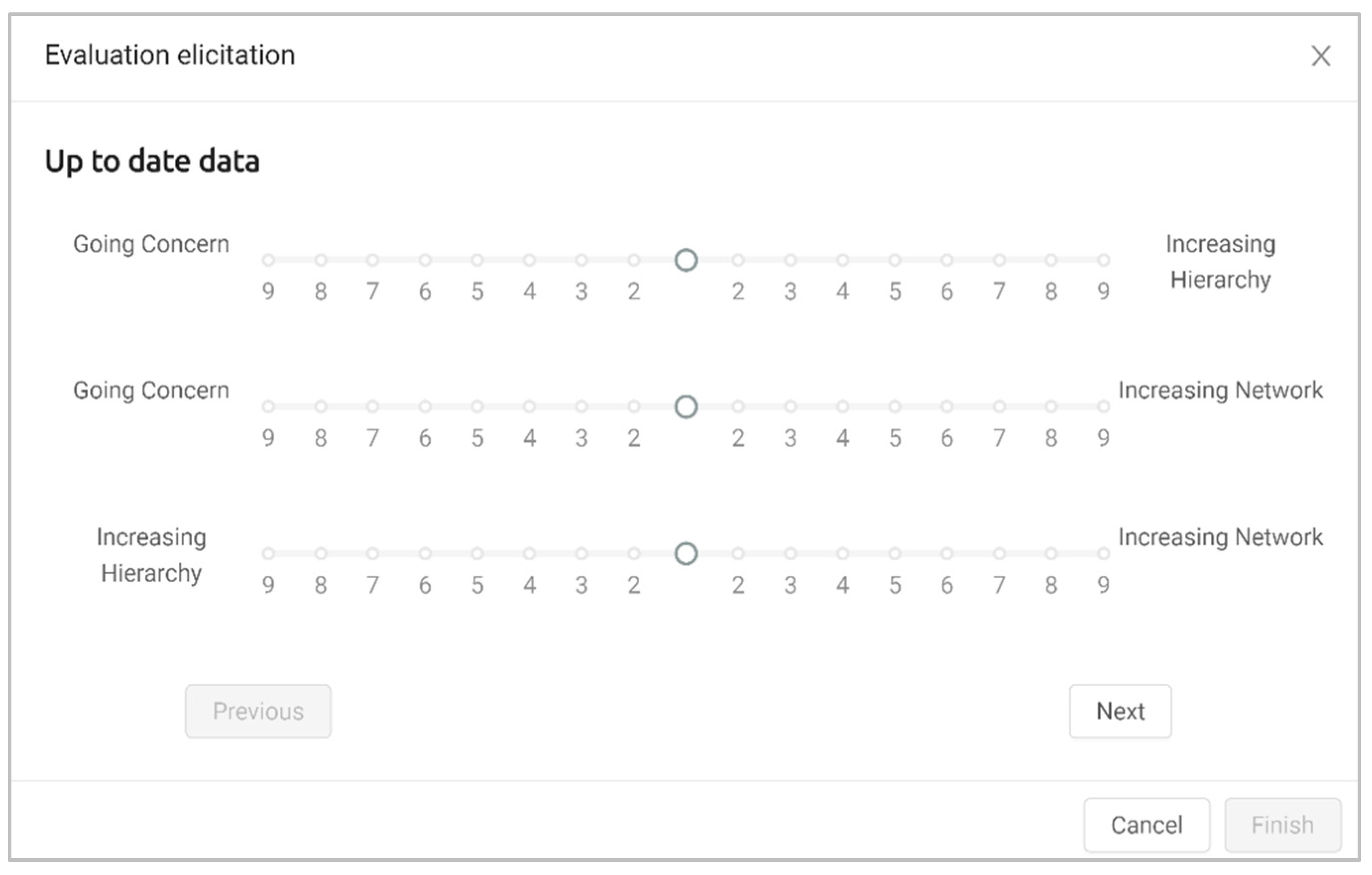Click the greyed-out Finish button
Viewport: 1372px width, 875px height.
[x=1283, y=825]
